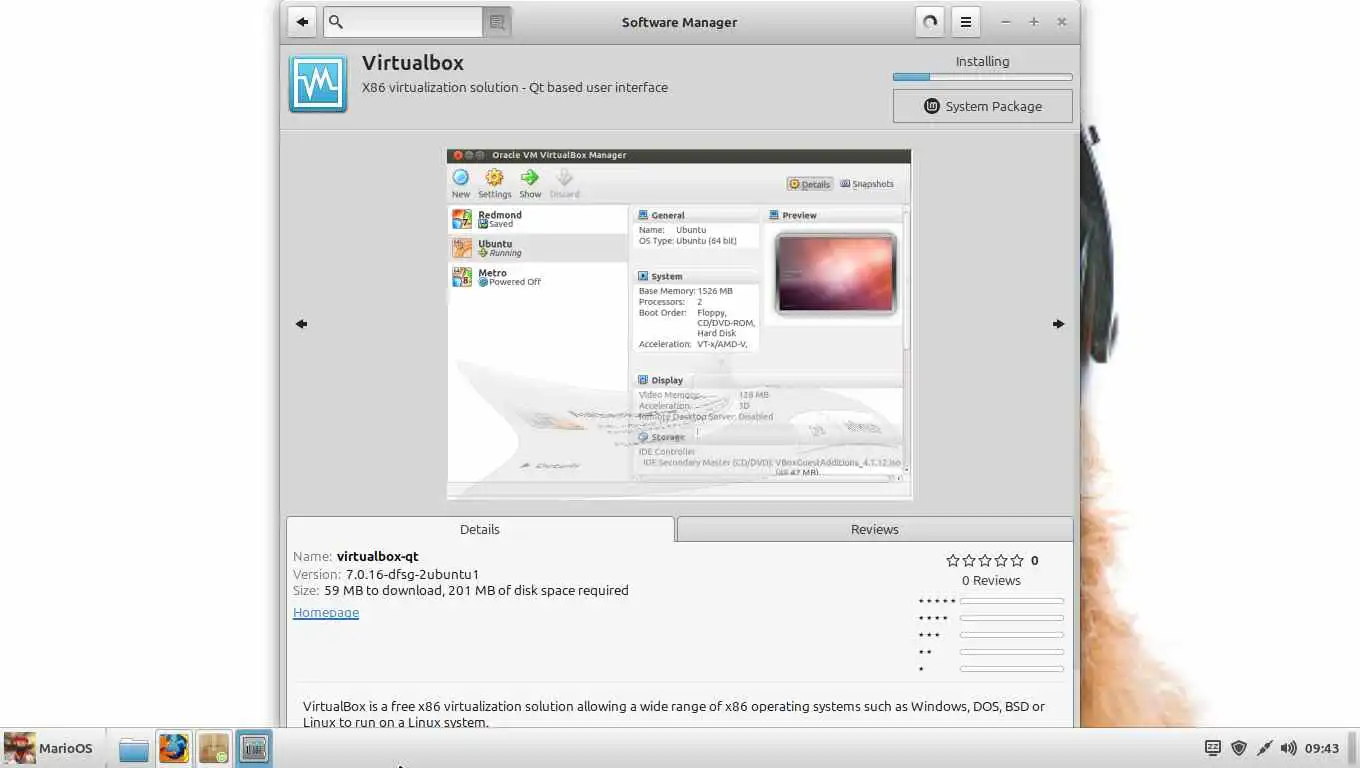The image size is (1360, 768).
Task: Click the System Package button
Action: (982, 106)
